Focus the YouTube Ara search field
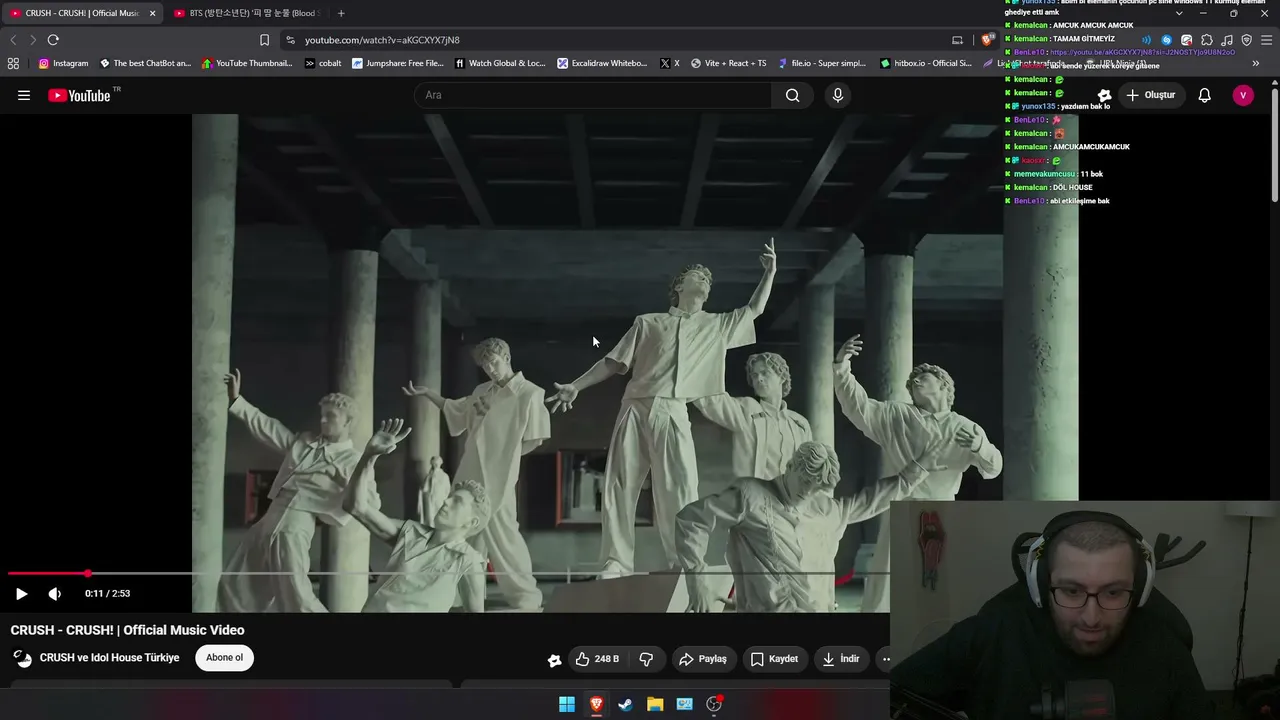The height and width of the screenshot is (720, 1280). point(593,95)
